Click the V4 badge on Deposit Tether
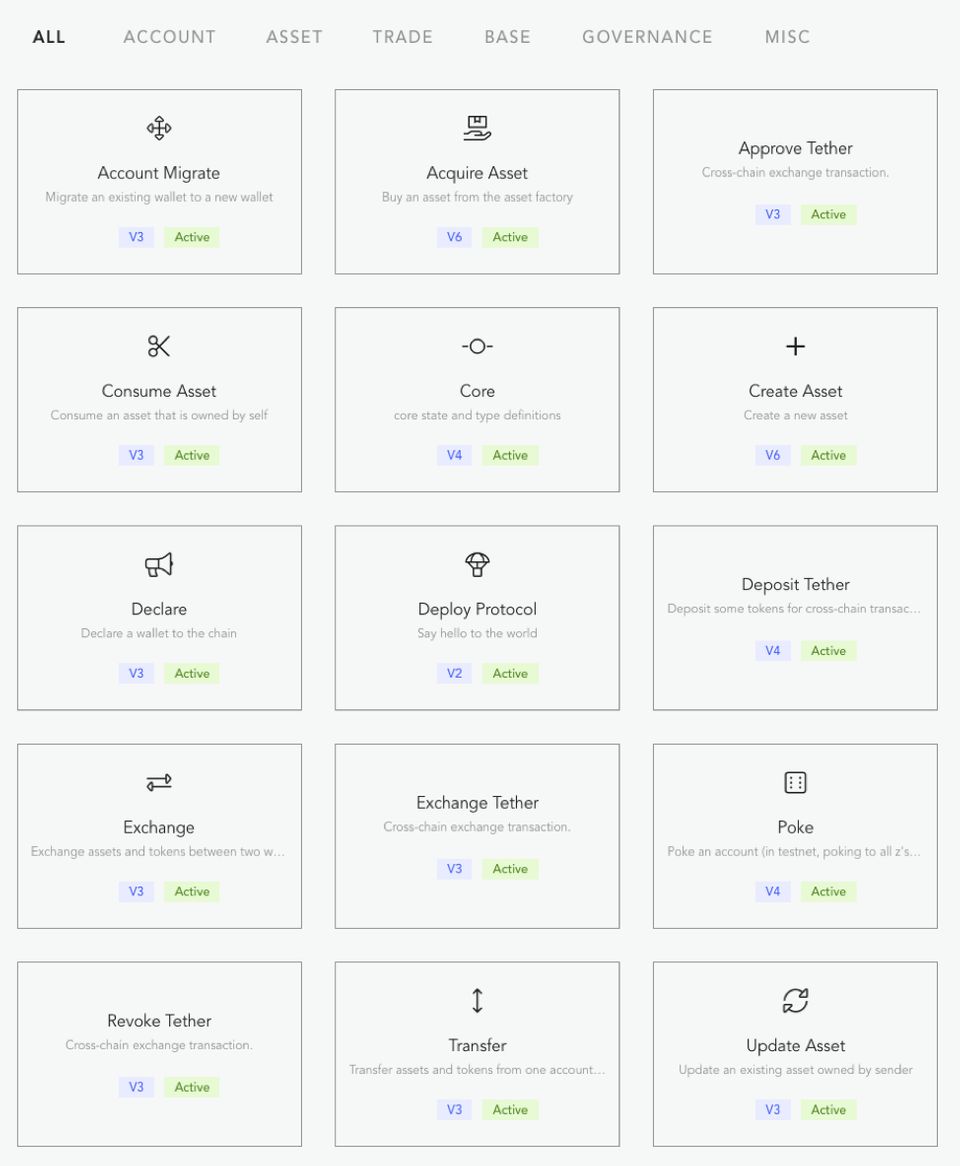The width and height of the screenshot is (960, 1166). [773, 651]
